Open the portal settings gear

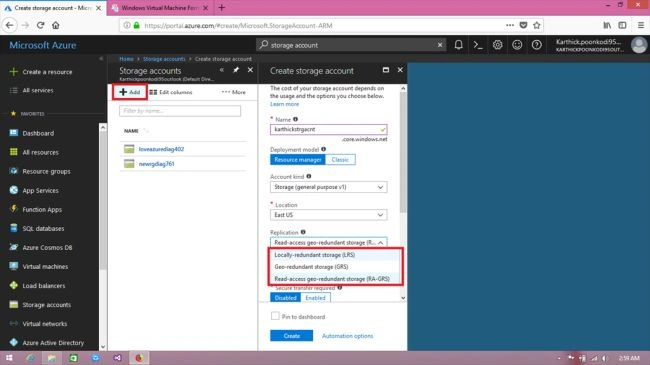(x=497, y=45)
